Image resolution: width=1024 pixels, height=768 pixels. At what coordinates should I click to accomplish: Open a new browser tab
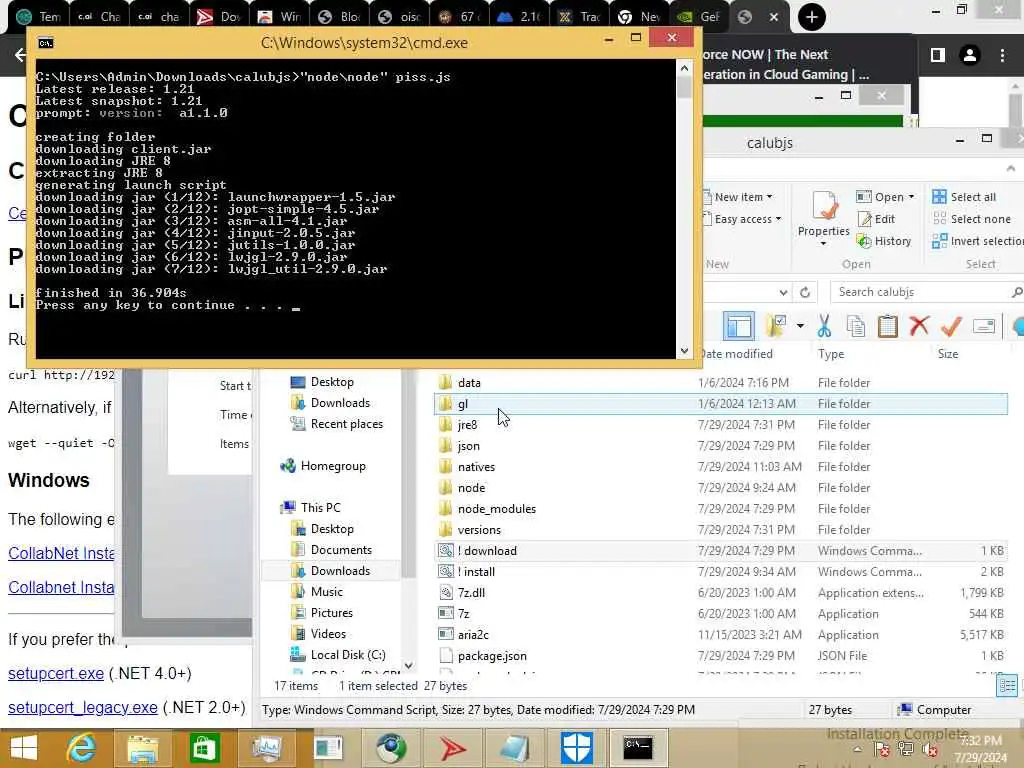[812, 17]
